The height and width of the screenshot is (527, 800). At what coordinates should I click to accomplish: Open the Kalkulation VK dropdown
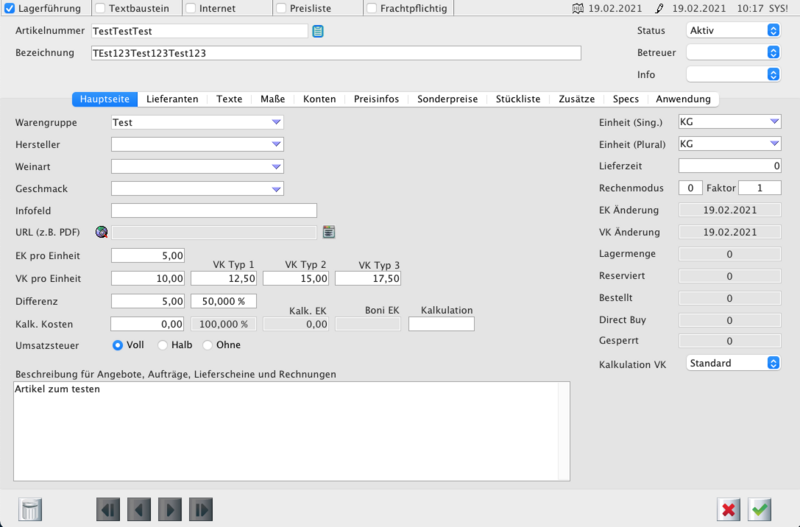pyautogui.click(x=733, y=363)
